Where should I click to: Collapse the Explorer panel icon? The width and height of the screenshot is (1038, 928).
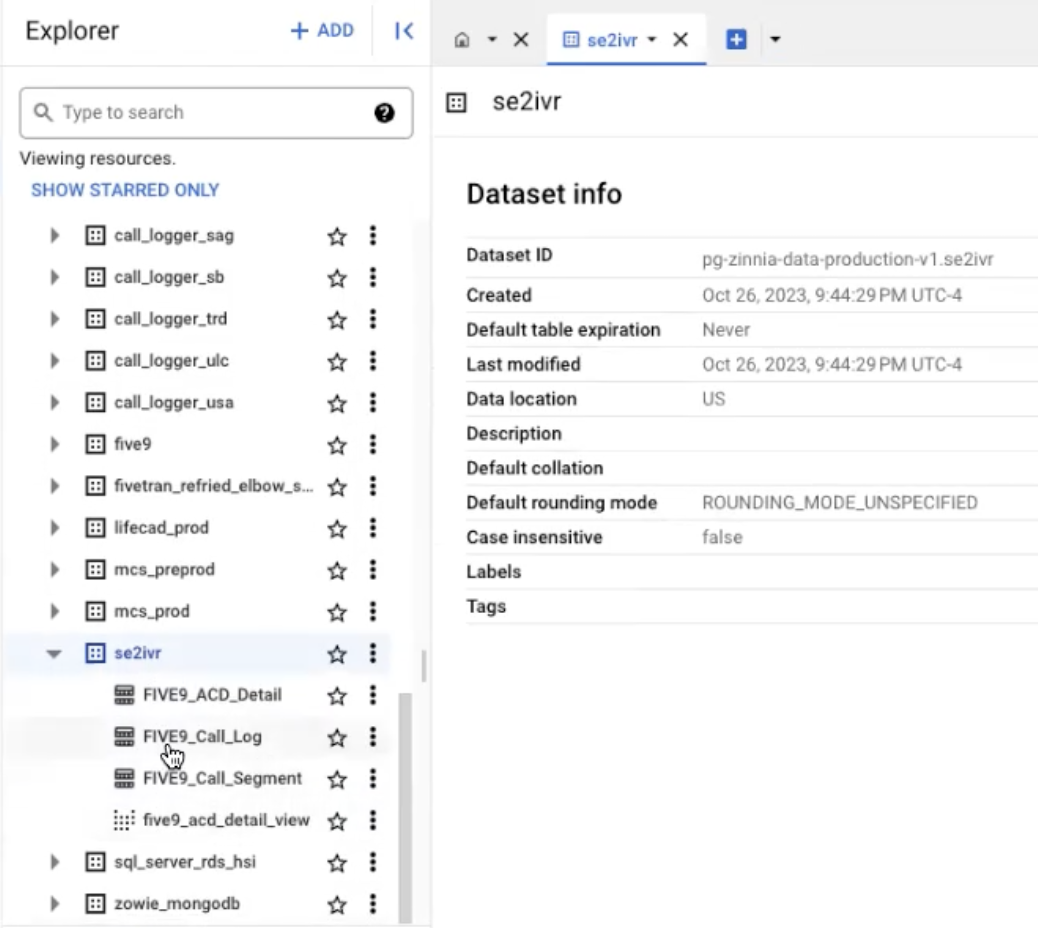point(404,32)
